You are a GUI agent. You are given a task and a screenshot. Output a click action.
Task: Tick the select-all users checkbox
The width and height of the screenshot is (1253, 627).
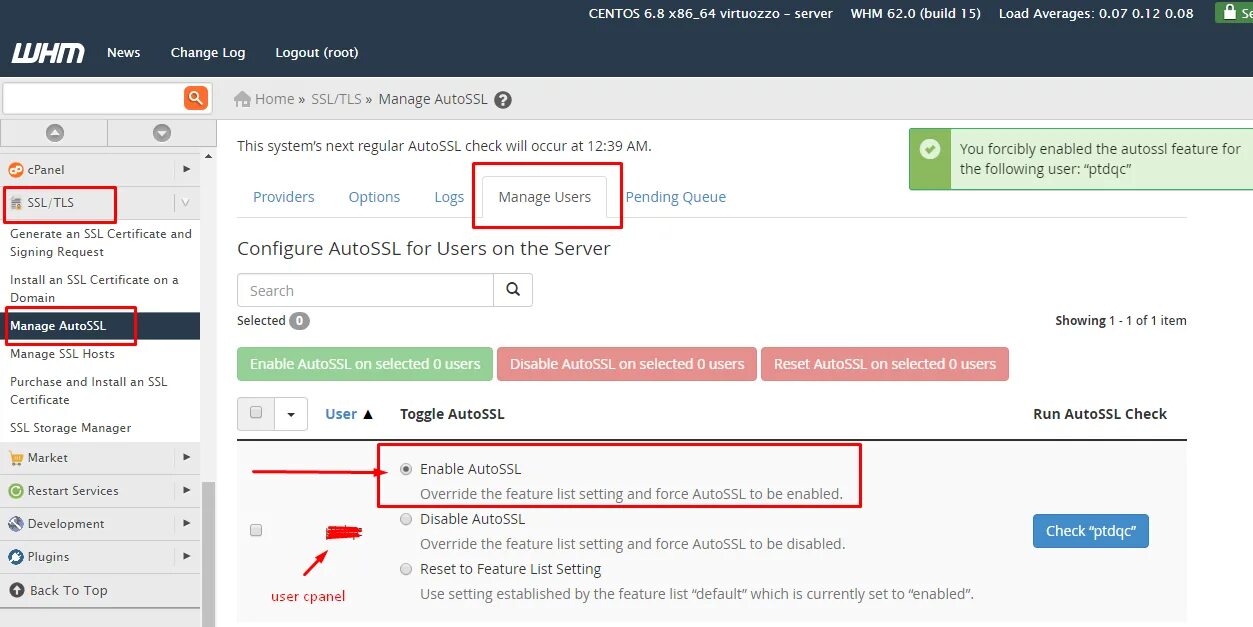point(256,412)
